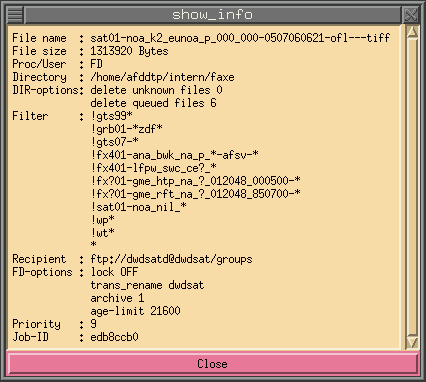Click Job-ID value edb8ccb0
Viewport: 426px width, 382px height.
pos(114,337)
